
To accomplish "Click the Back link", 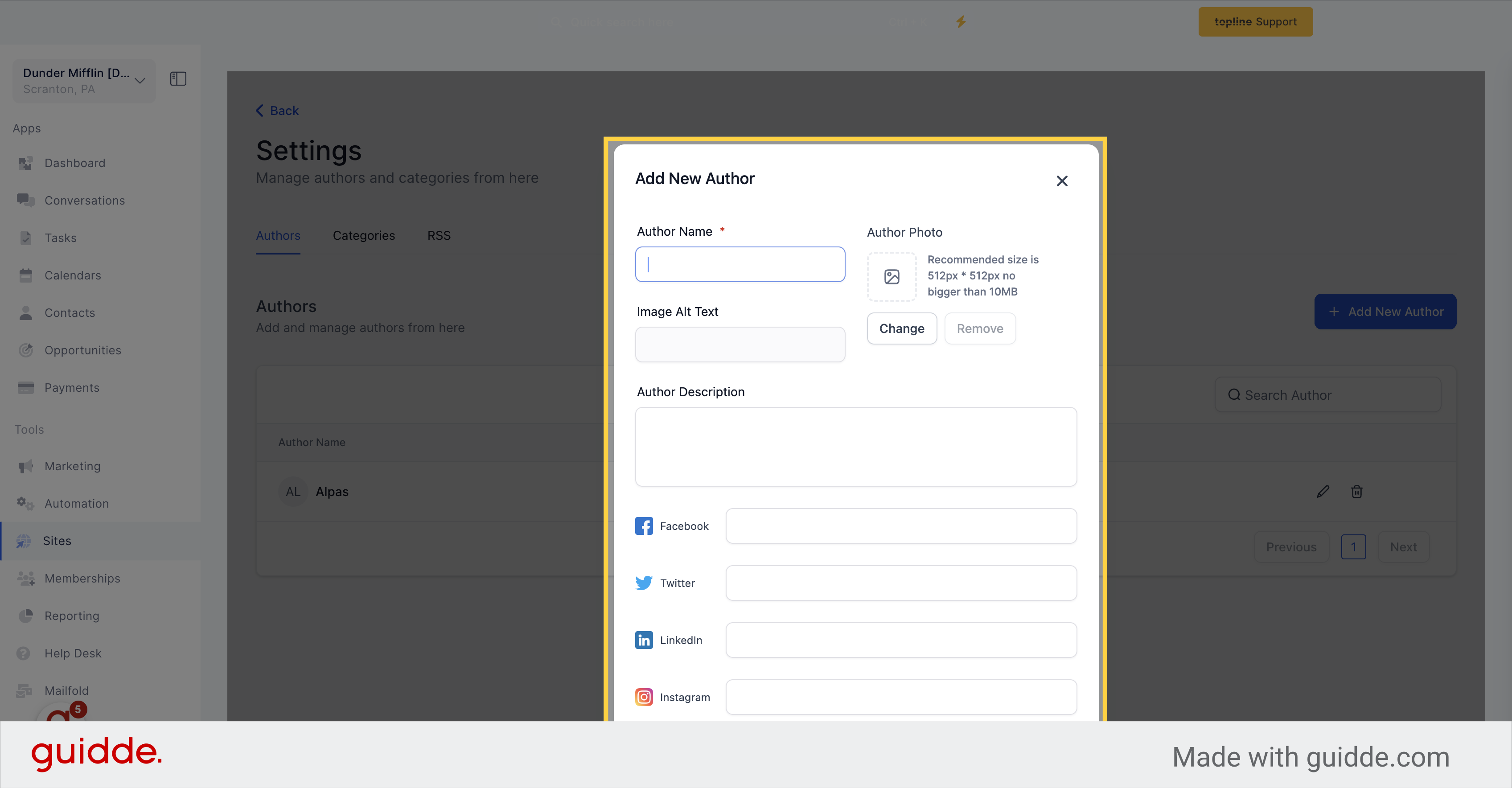I will click(x=277, y=110).
